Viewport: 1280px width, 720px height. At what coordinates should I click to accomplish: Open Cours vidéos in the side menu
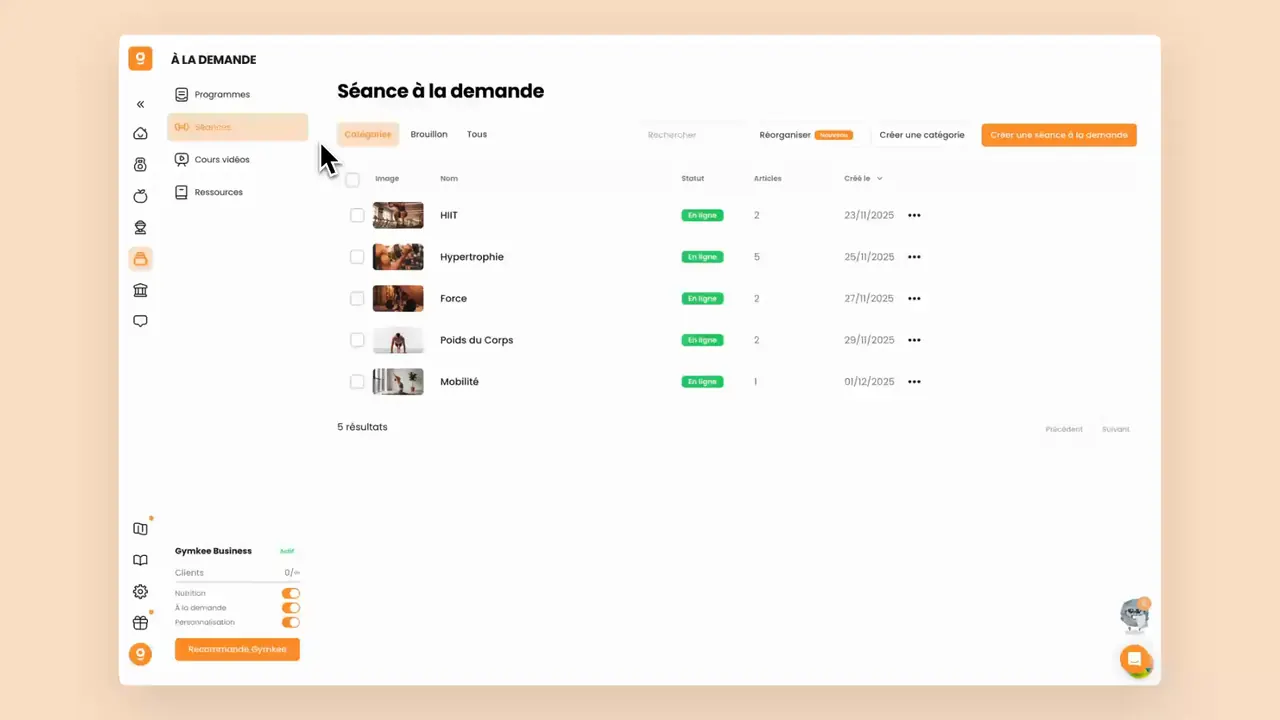point(237,159)
